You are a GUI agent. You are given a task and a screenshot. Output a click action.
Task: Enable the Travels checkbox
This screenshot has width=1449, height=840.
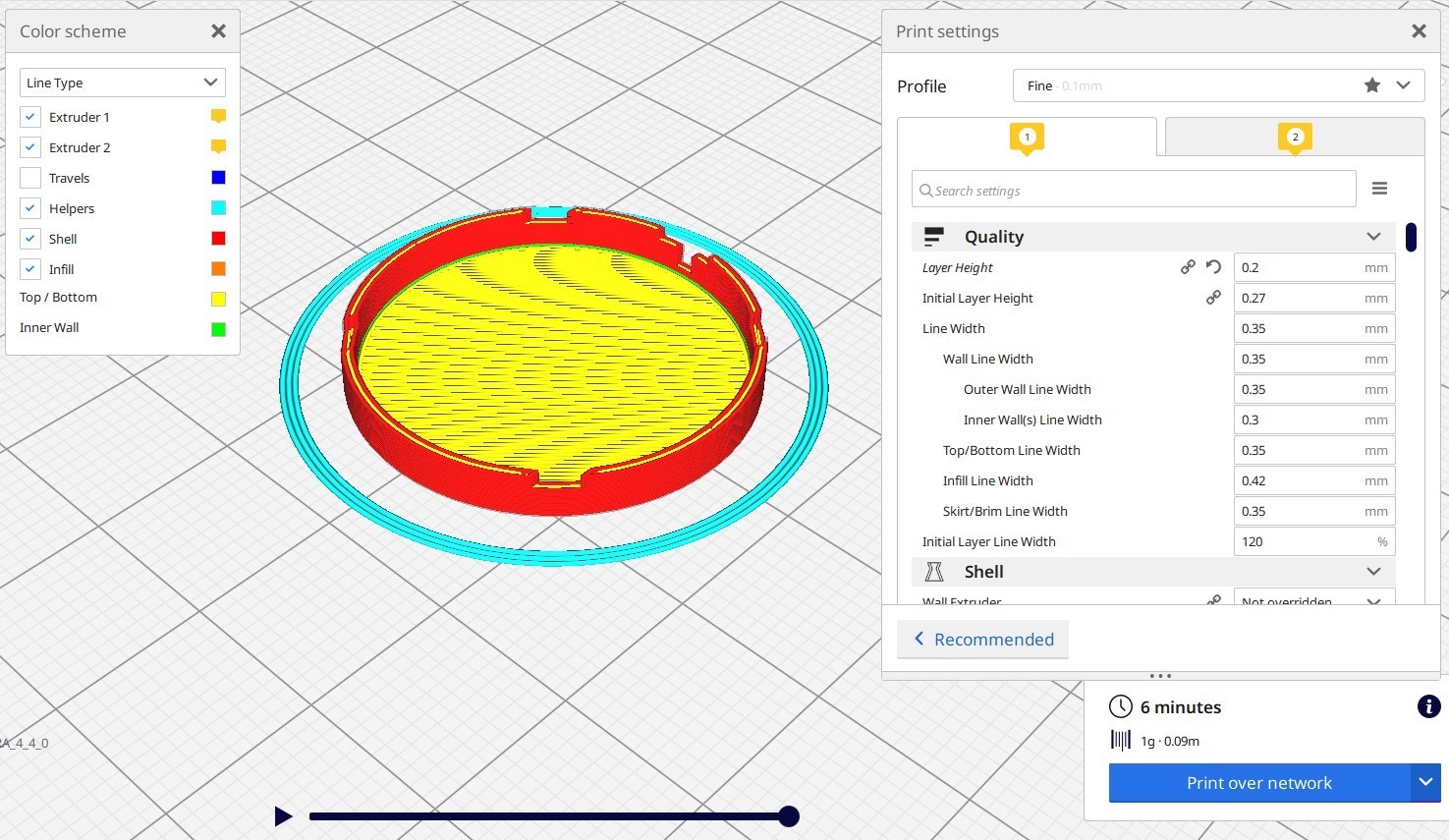[30, 178]
